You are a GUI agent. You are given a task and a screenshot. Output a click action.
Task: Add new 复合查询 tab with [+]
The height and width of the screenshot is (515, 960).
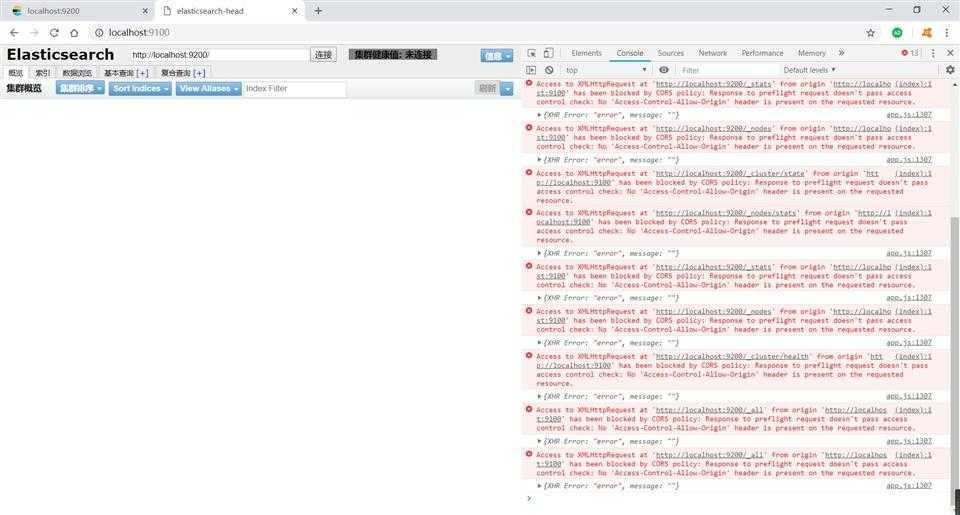[x=199, y=73]
